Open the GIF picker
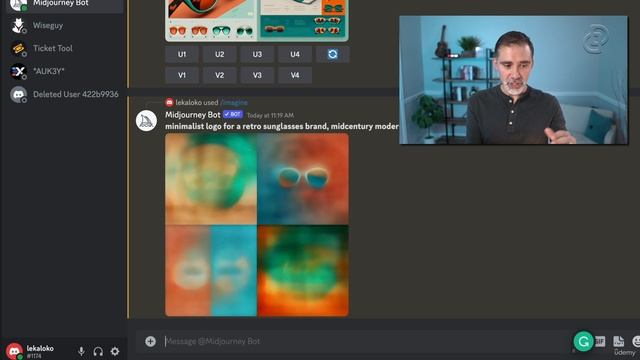 tap(600, 341)
